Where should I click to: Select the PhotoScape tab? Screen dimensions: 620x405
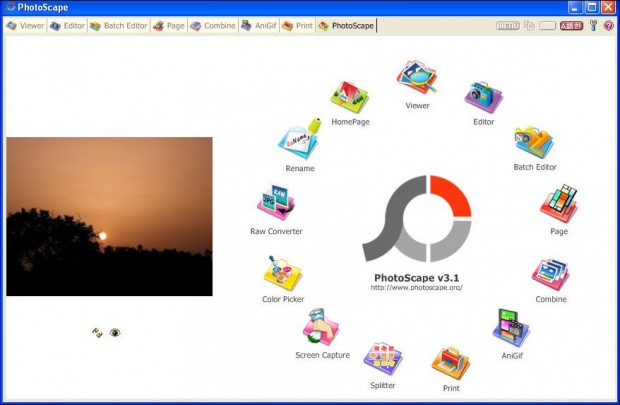346,26
